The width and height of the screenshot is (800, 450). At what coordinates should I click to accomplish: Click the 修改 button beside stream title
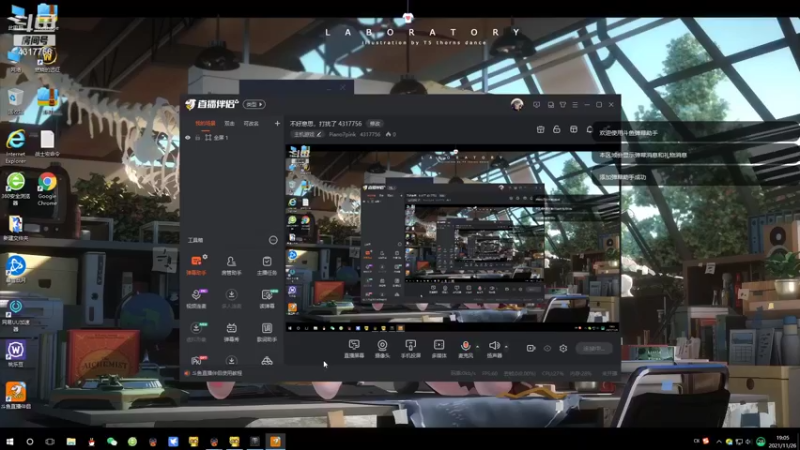375,123
